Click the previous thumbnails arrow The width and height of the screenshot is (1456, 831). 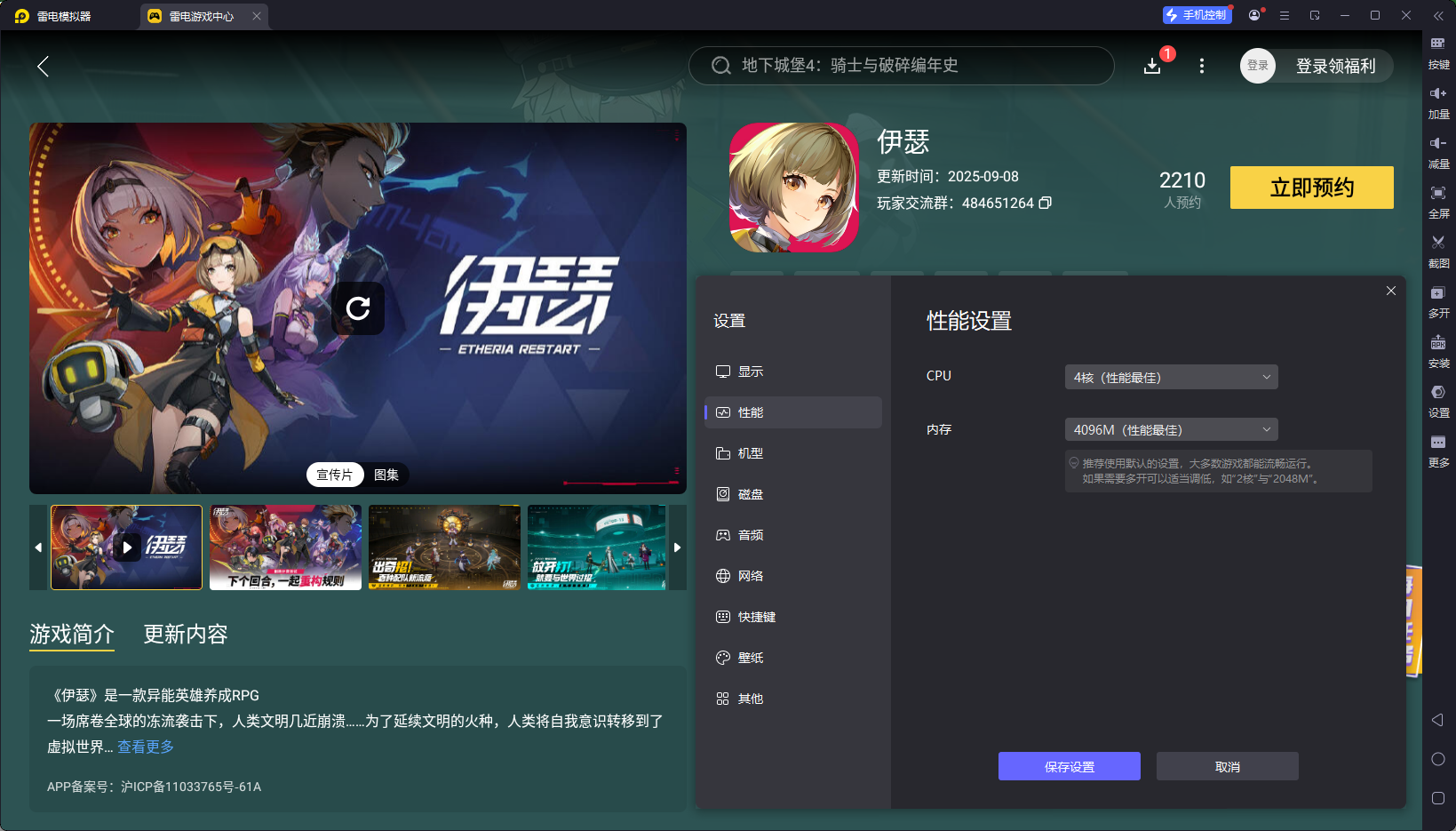[38, 547]
